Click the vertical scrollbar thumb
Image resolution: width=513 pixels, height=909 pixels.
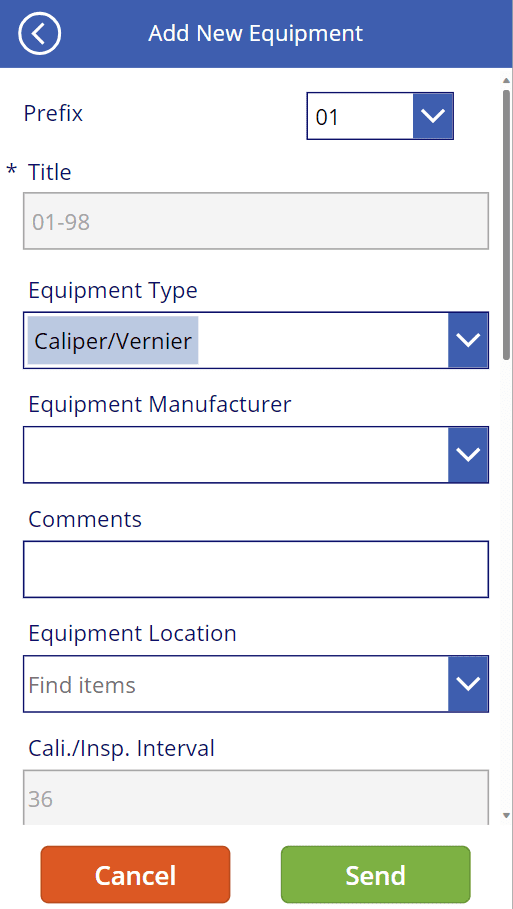click(x=506, y=224)
